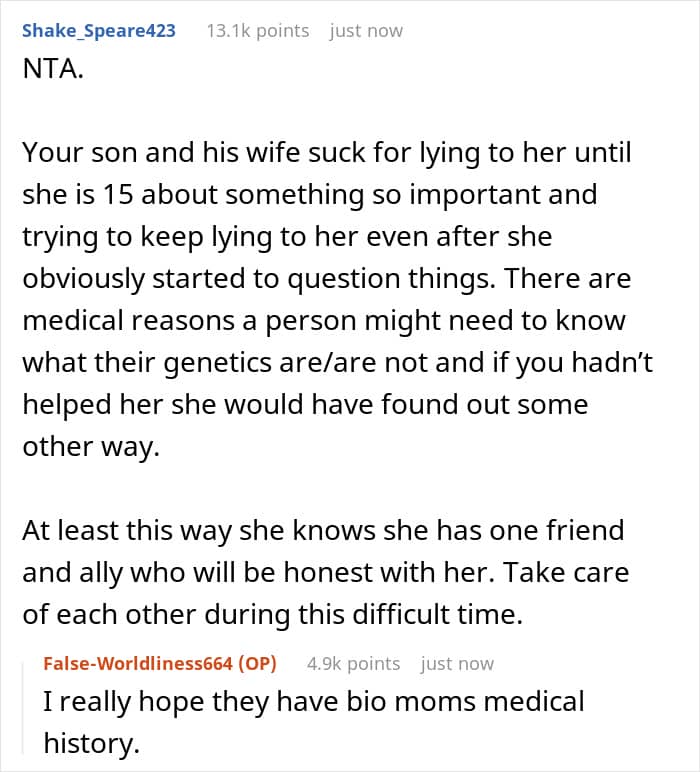Click the line starting Your son and his wife
This screenshot has height=772, width=700.
(x=327, y=153)
